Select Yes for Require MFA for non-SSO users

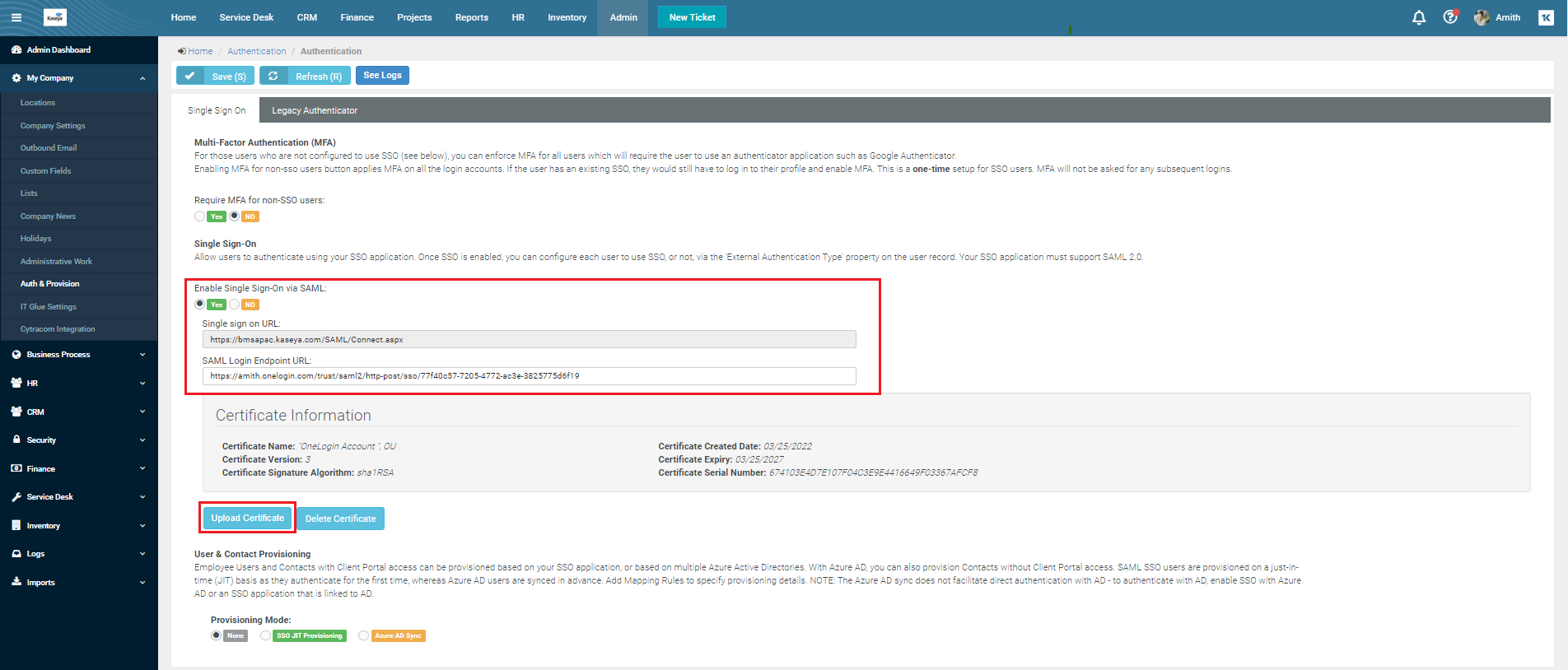click(200, 216)
